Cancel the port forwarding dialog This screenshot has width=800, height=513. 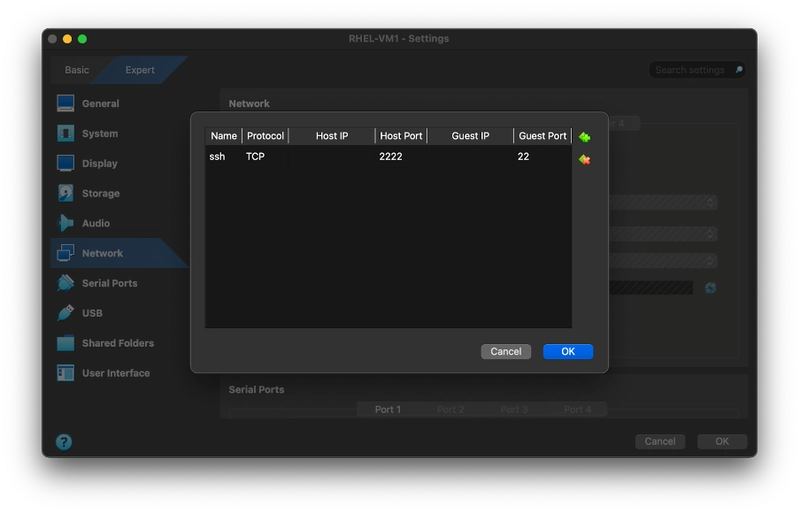pos(506,352)
